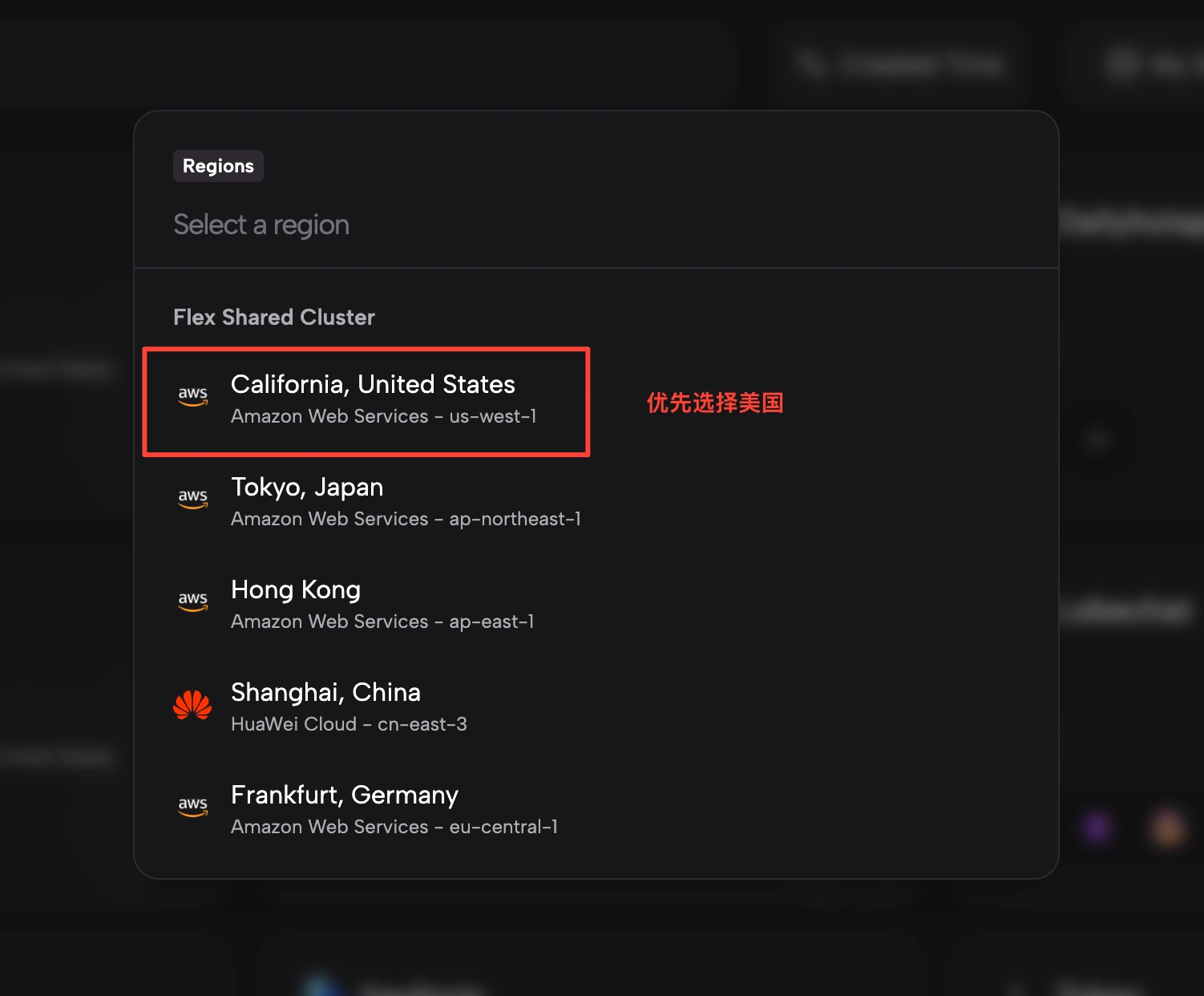
Task: Click the AWS logo beside California
Action: [192, 396]
